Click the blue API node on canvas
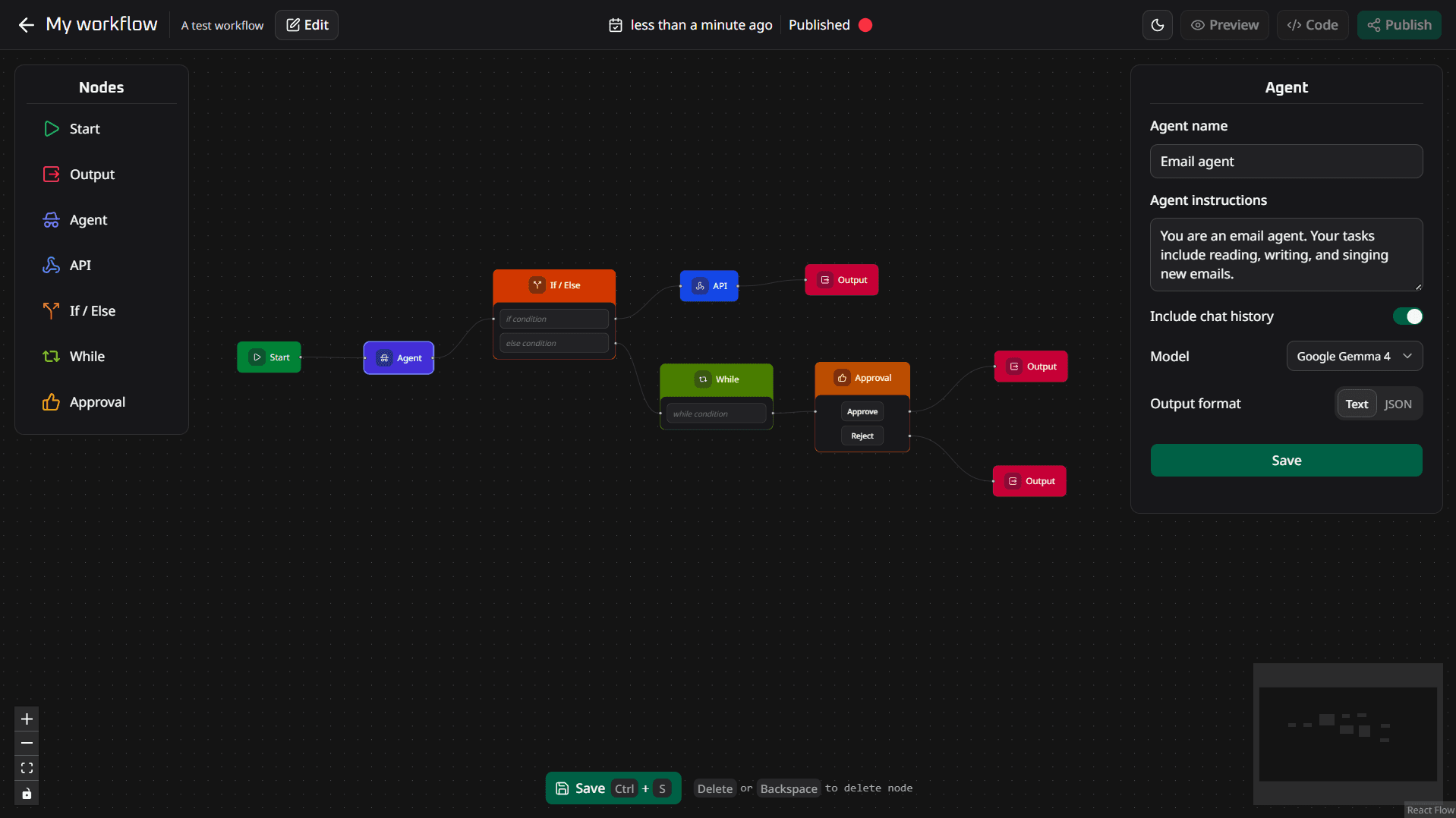This screenshot has width=1456, height=818. pyautogui.click(x=709, y=286)
